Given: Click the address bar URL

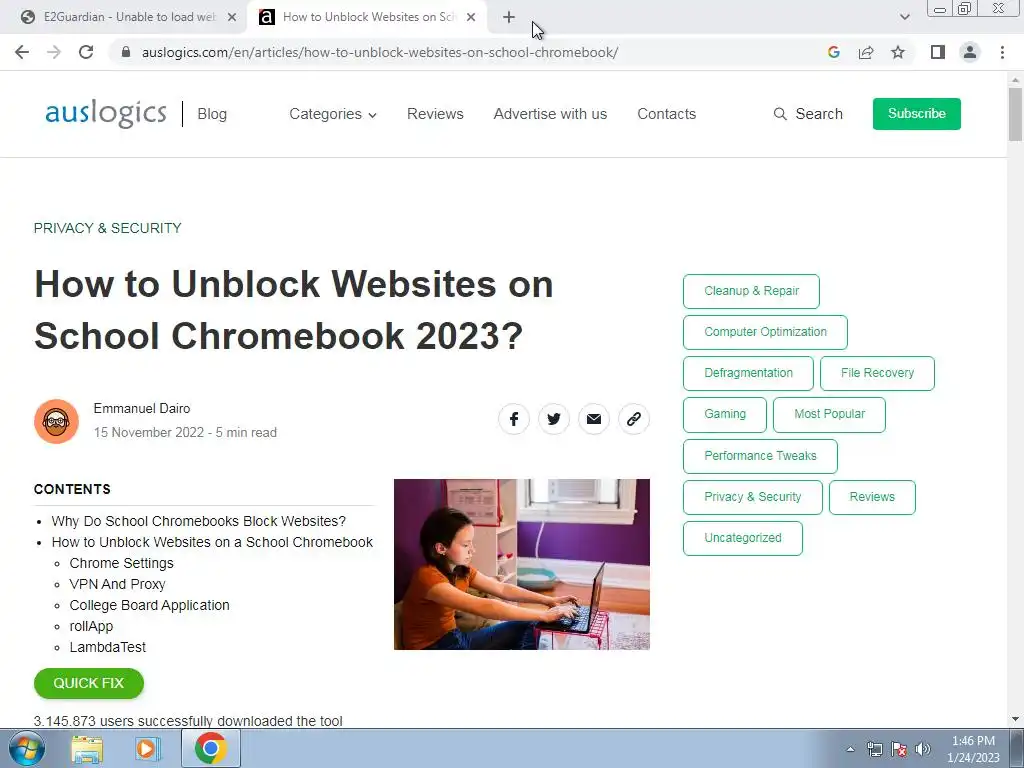Looking at the screenshot, I should (x=379, y=52).
